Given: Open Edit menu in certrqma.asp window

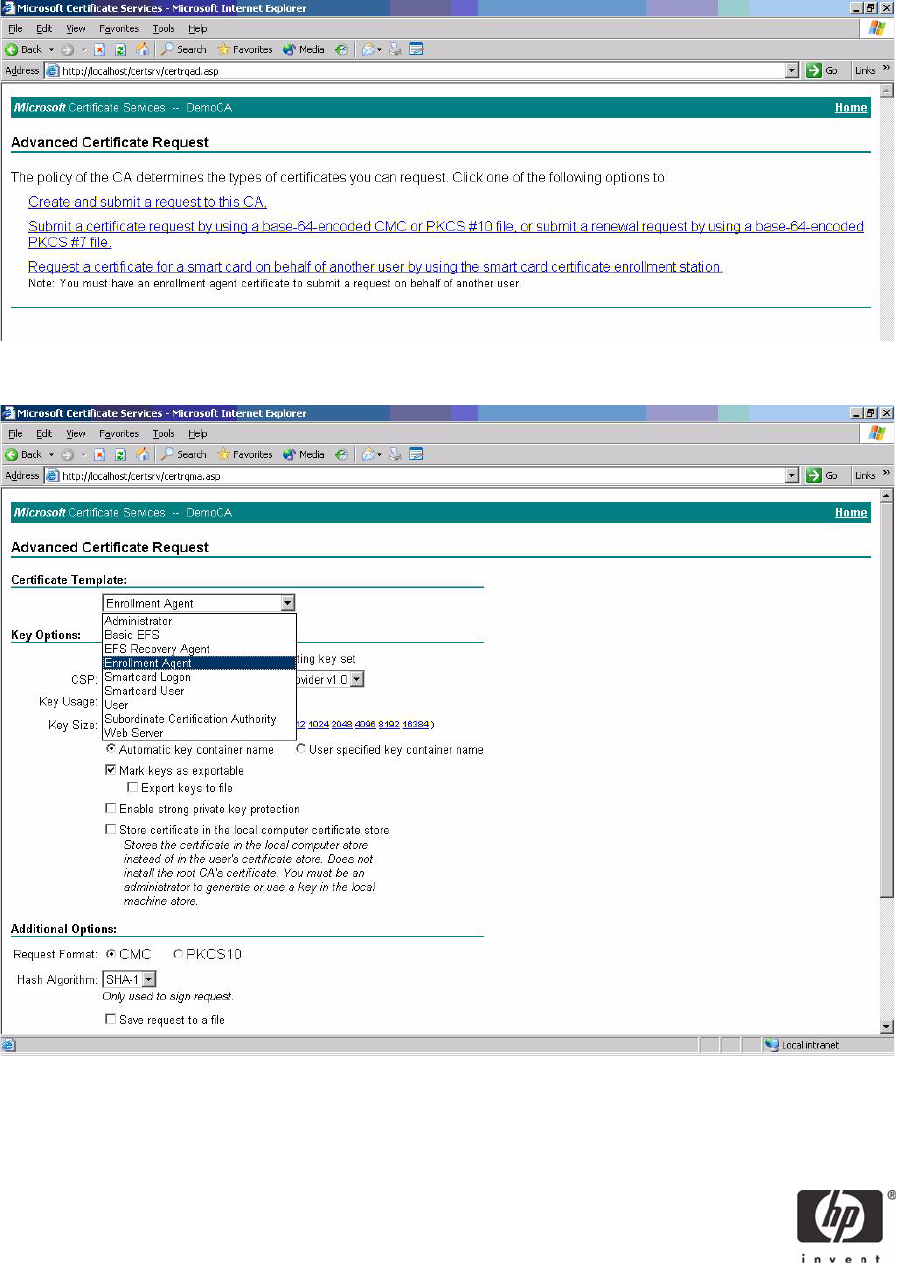Looking at the screenshot, I should pyautogui.click(x=44, y=433).
